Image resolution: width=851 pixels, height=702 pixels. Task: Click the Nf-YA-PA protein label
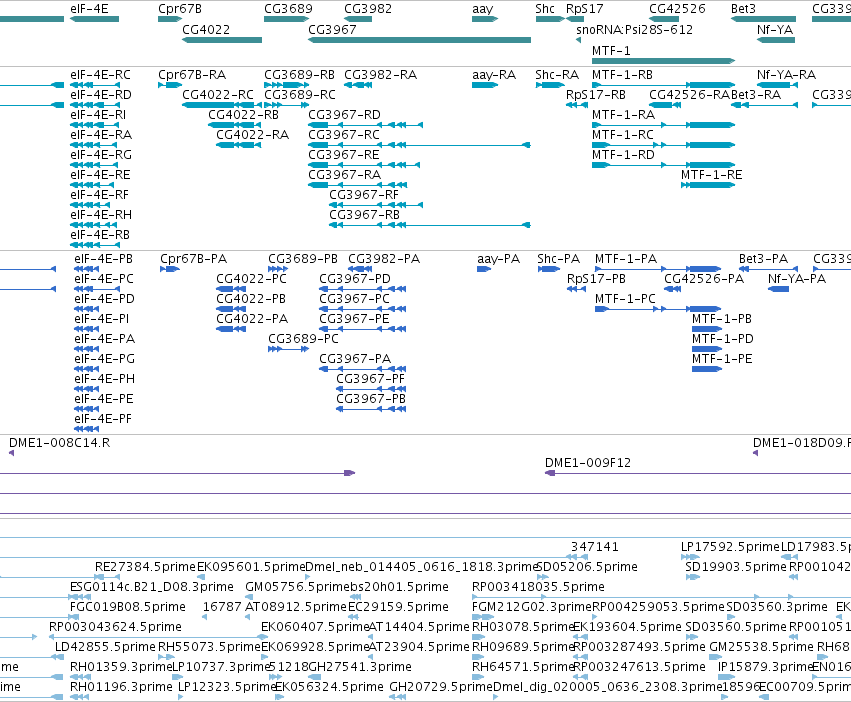(797, 279)
